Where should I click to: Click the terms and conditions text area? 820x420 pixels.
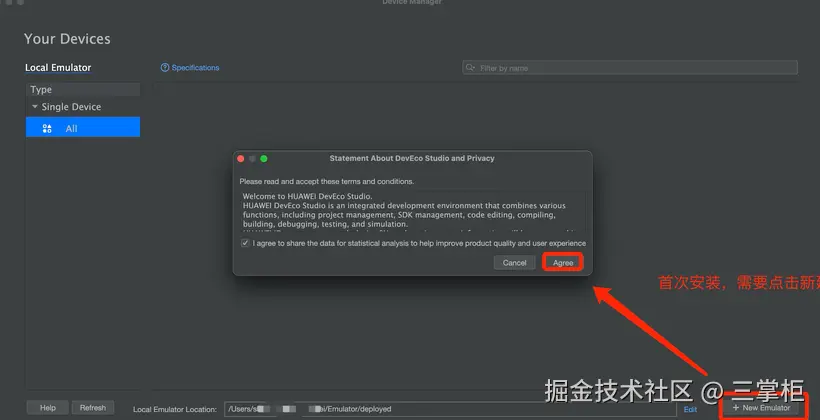coord(413,211)
